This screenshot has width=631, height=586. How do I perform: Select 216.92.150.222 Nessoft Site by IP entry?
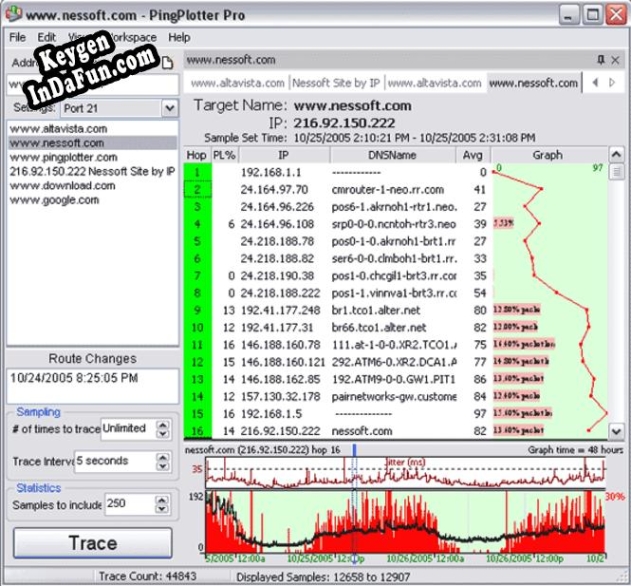[93, 171]
